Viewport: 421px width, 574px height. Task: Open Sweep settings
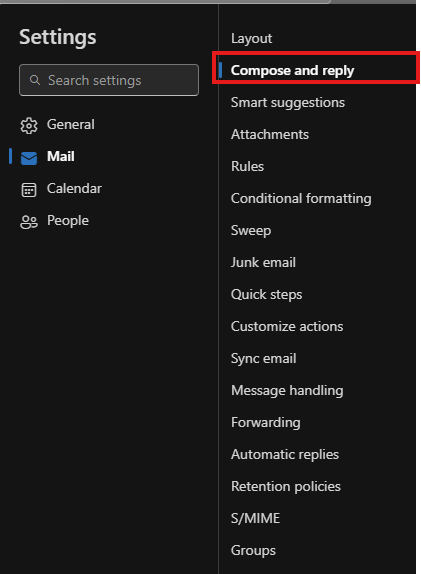(x=251, y=231)
